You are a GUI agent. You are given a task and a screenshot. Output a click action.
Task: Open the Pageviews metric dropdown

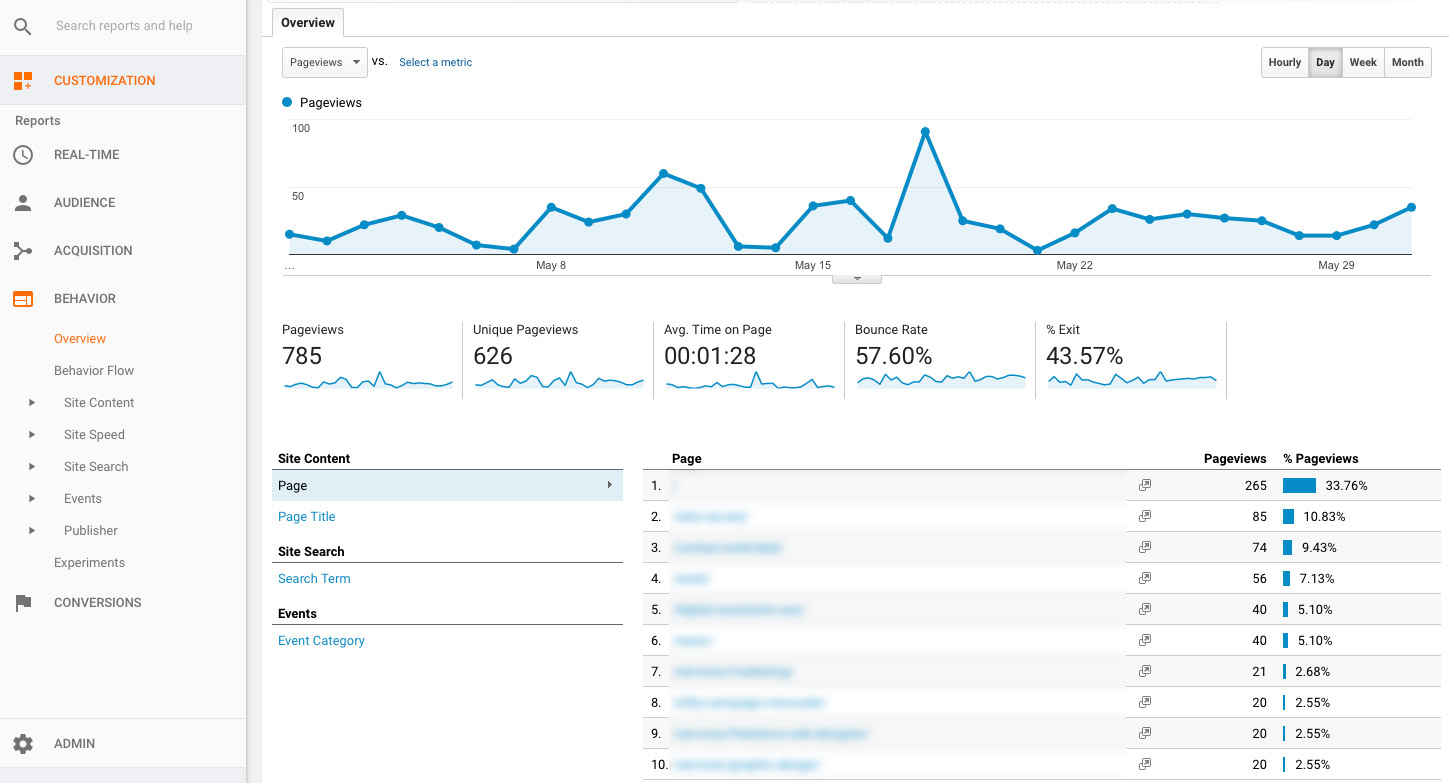tap(324, 62)
